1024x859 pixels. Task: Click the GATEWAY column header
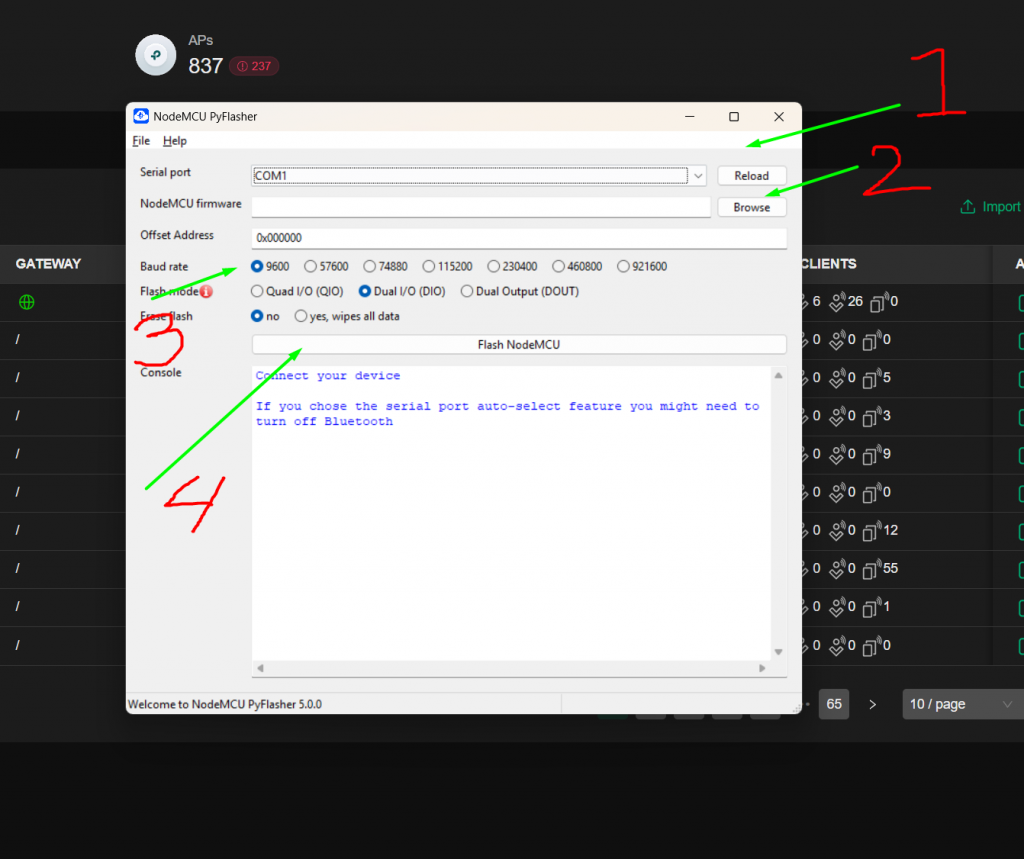coord(48,264)
